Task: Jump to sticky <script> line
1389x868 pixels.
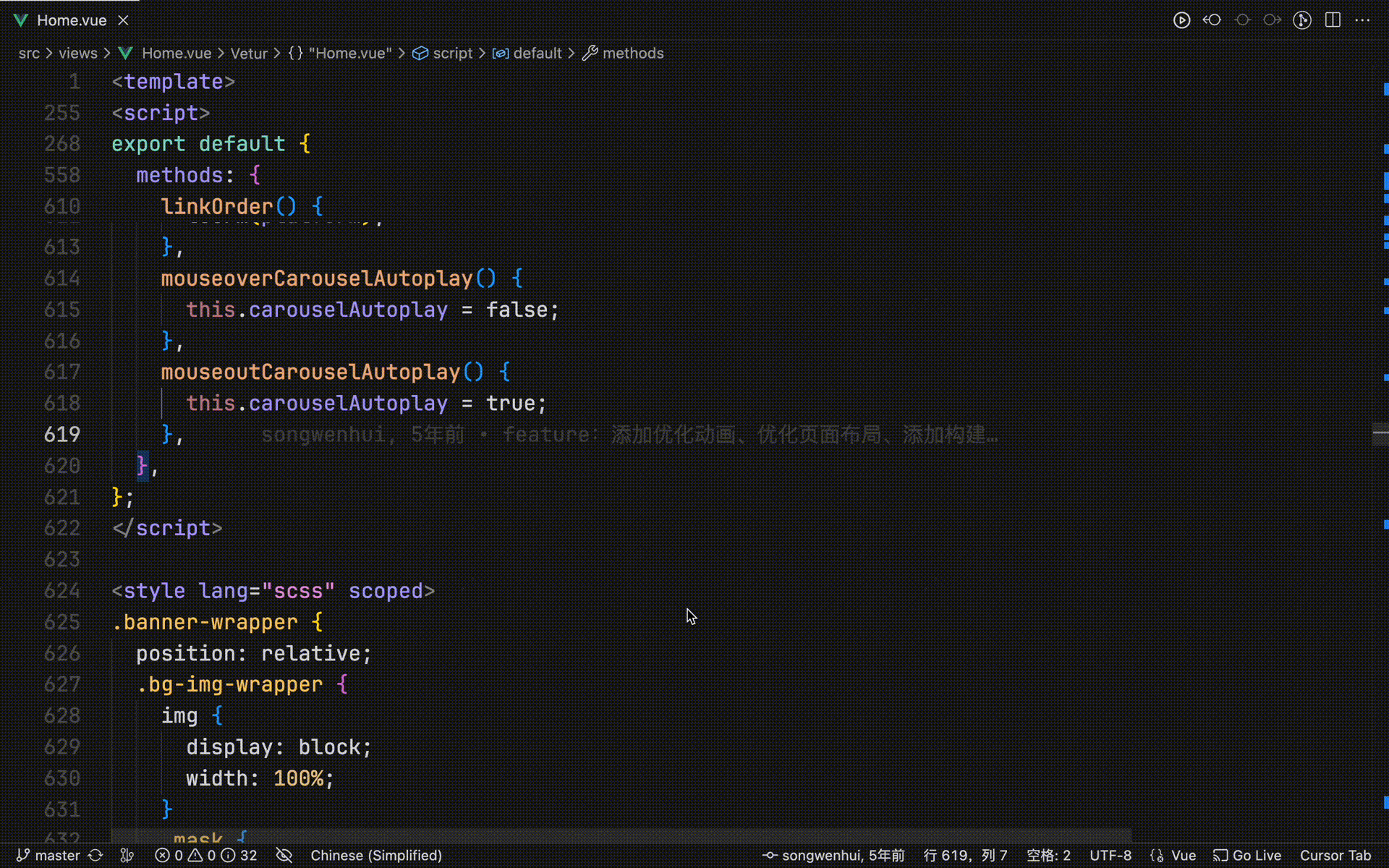Action: click(x=161, y=113)
